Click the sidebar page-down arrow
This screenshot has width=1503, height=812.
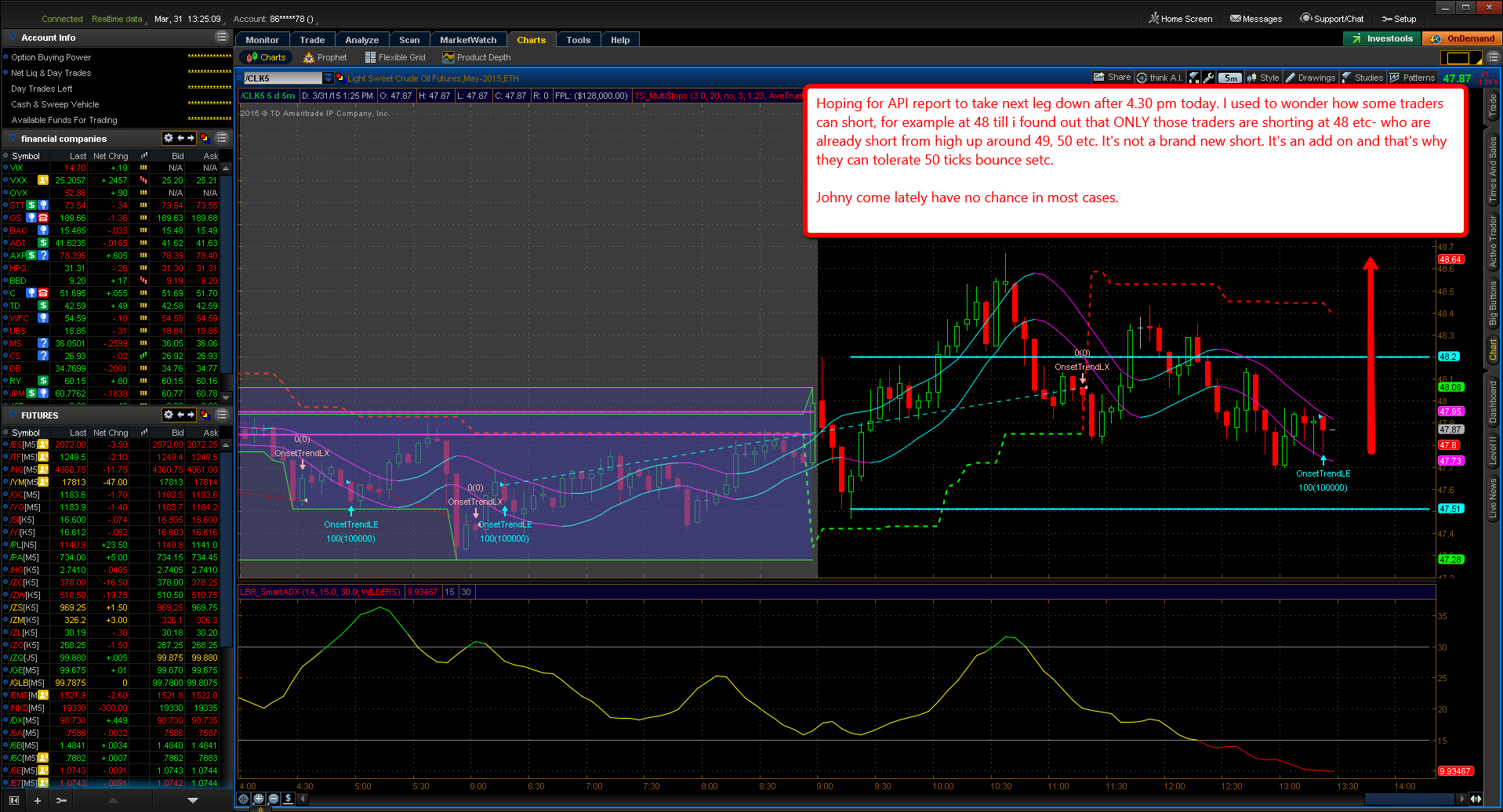pyautogui.click(x=193, y=800)
